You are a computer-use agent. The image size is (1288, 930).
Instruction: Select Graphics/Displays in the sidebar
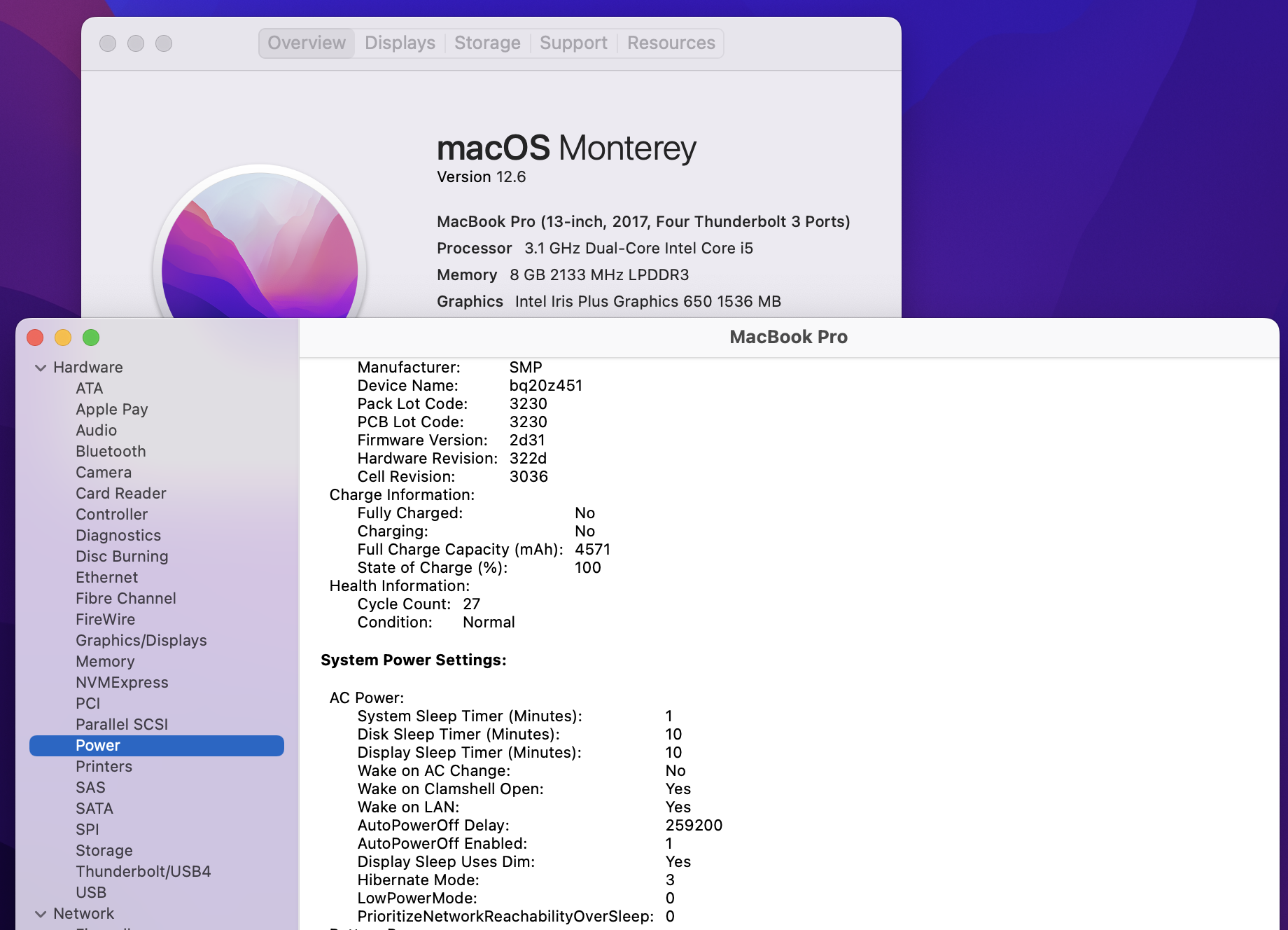click(141, 641)
